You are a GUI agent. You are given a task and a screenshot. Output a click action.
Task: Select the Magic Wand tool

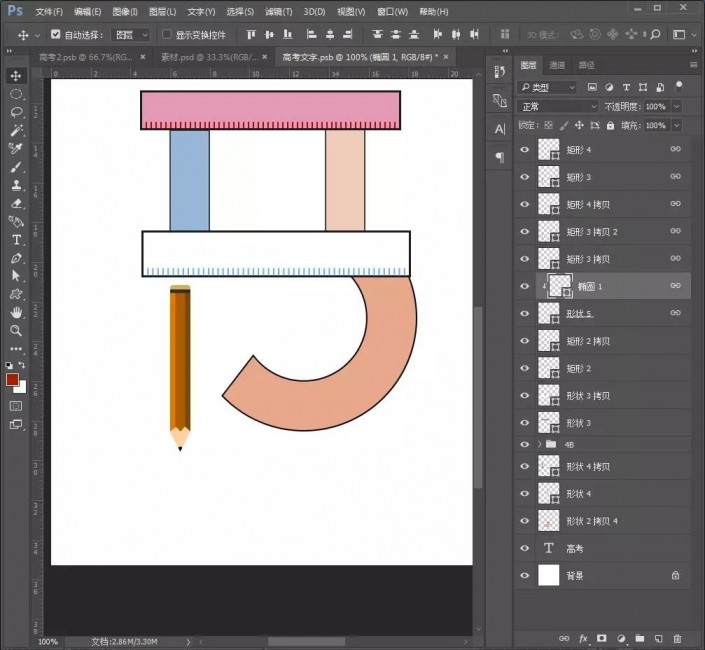tap(16, 130)
